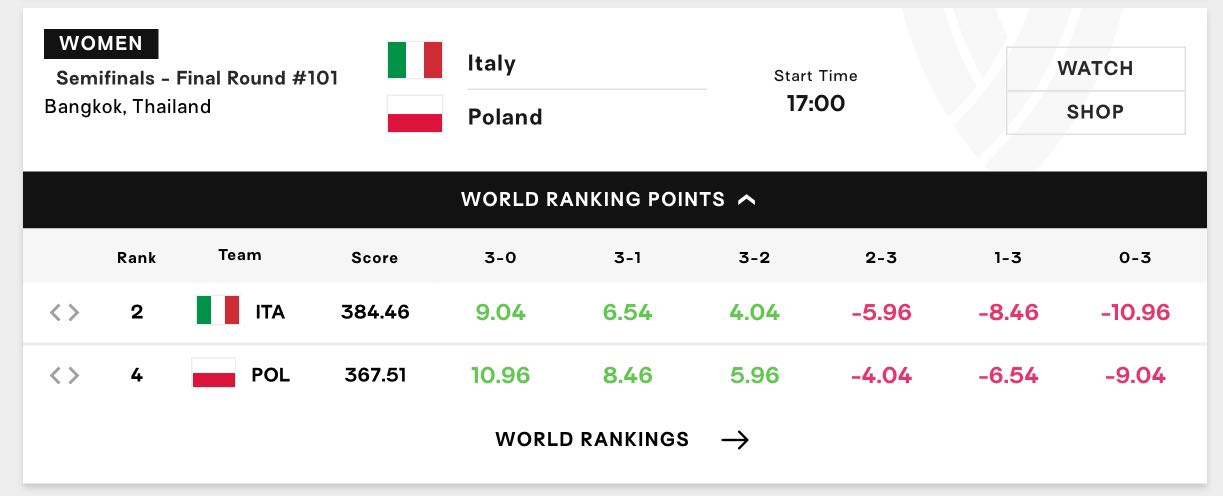The width and height of the screenshot is (1223, 496).
Task: Click the arrow icon next to World Rankings
Action: click(x=735, y=439)
